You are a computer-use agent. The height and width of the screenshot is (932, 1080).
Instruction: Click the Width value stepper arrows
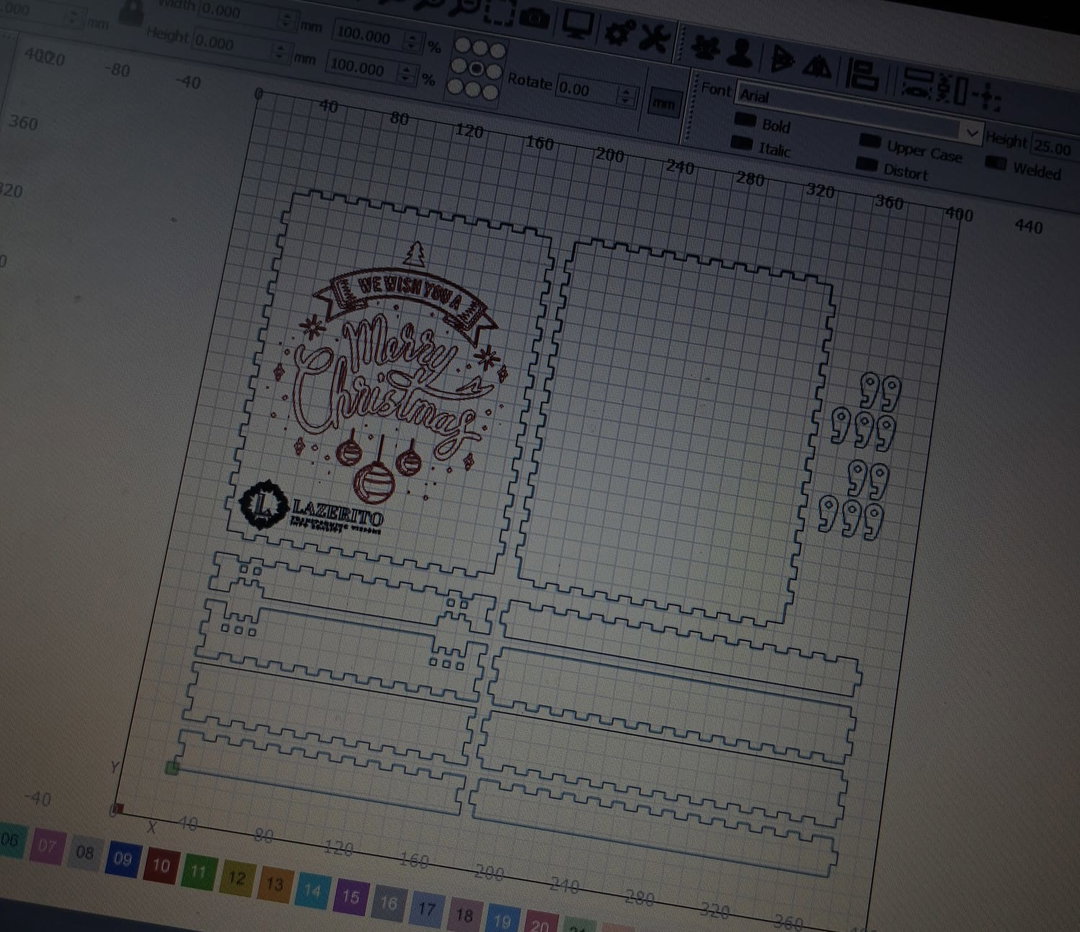coord(286,20)
